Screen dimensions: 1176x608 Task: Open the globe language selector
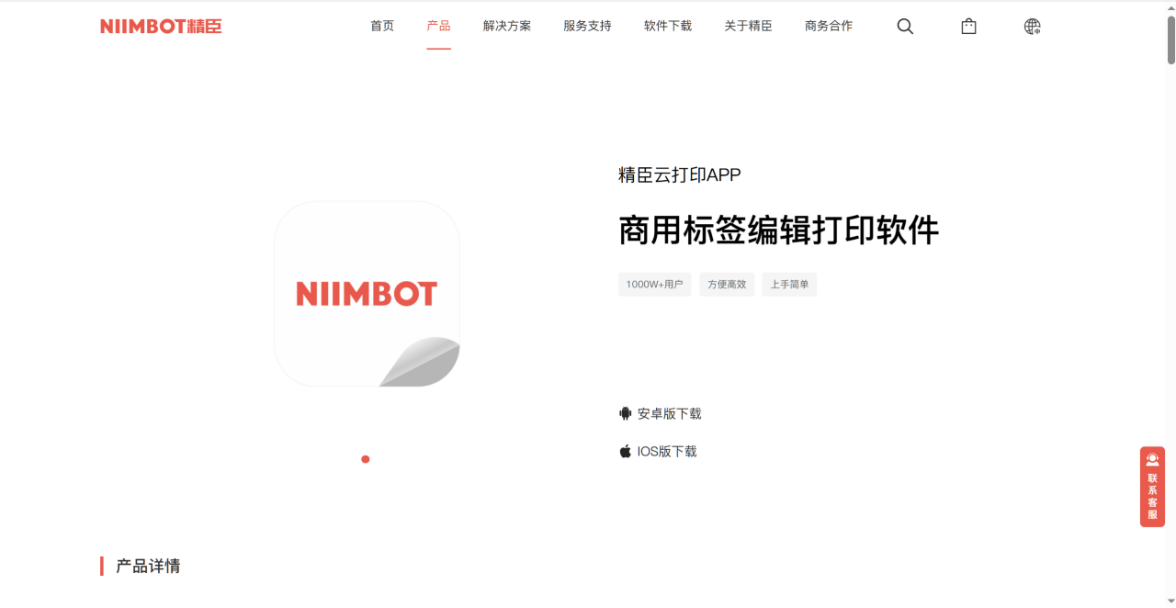1032,26
